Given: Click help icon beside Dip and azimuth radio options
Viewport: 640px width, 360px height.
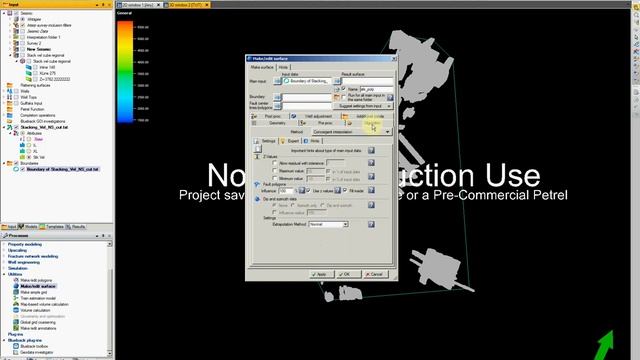Looking at the screenshot, I should [x=371, y=205].
